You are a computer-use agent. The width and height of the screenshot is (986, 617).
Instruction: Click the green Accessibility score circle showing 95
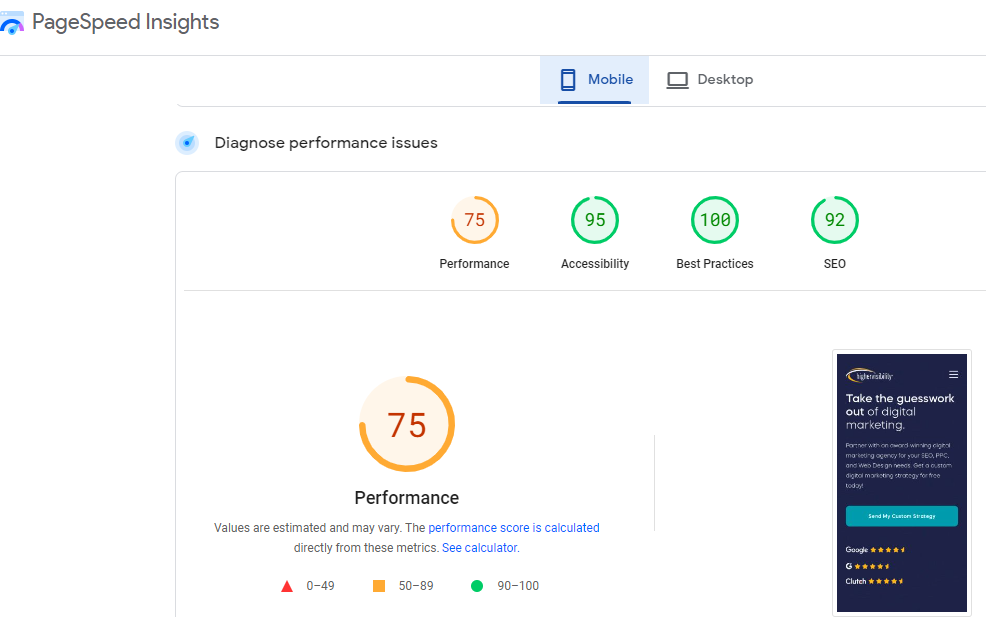coord(595,219)
